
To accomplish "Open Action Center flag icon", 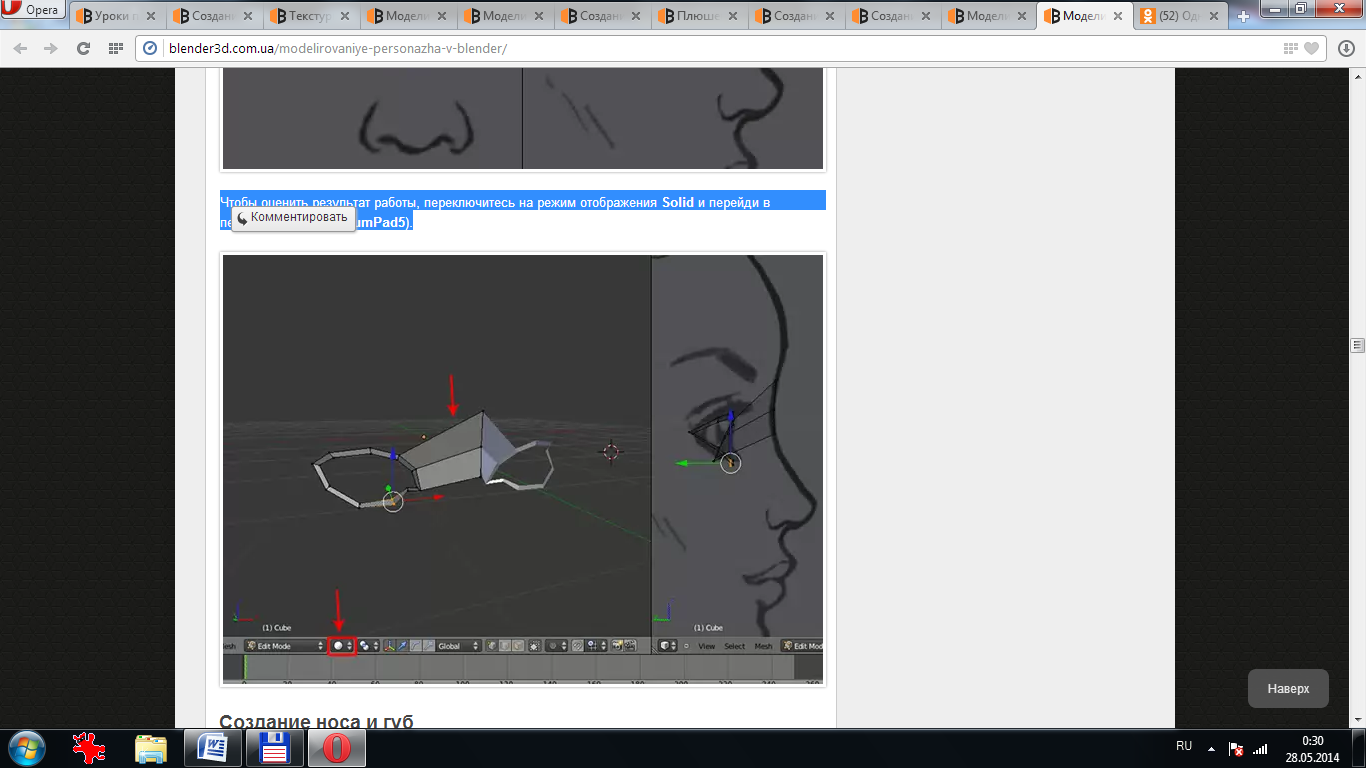I will click(1236, 748).
